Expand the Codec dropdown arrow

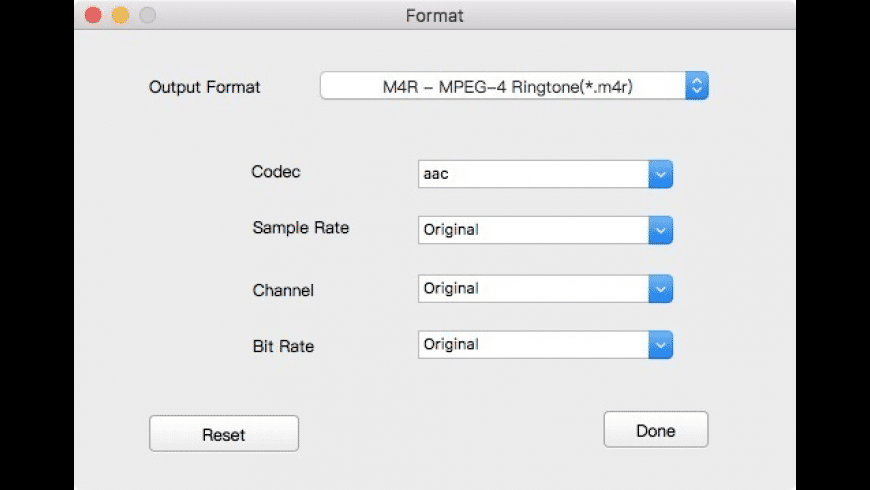coord(660,174)
